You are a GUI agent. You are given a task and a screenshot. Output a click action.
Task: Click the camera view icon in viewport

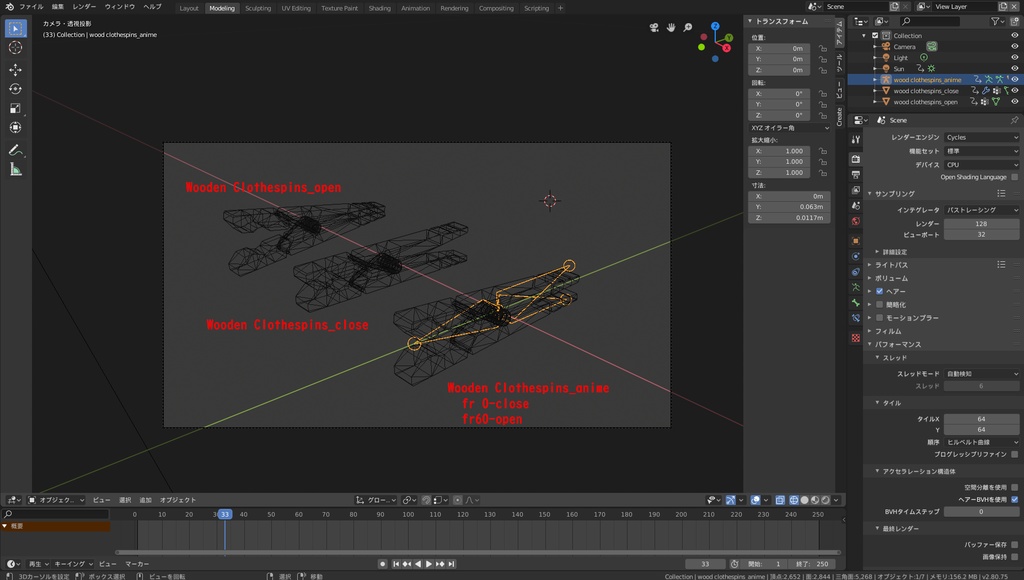(654, 28)
